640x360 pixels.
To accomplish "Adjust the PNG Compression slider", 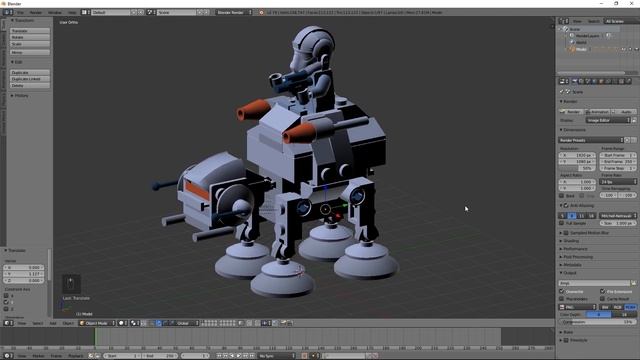I will click(597, 322).
